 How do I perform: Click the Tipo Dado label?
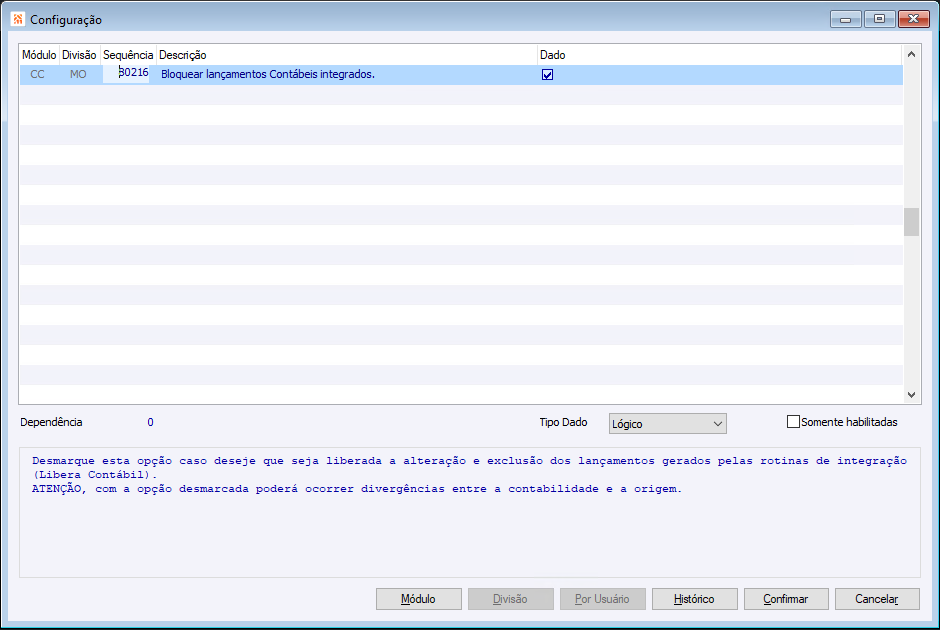pos(563,422)
